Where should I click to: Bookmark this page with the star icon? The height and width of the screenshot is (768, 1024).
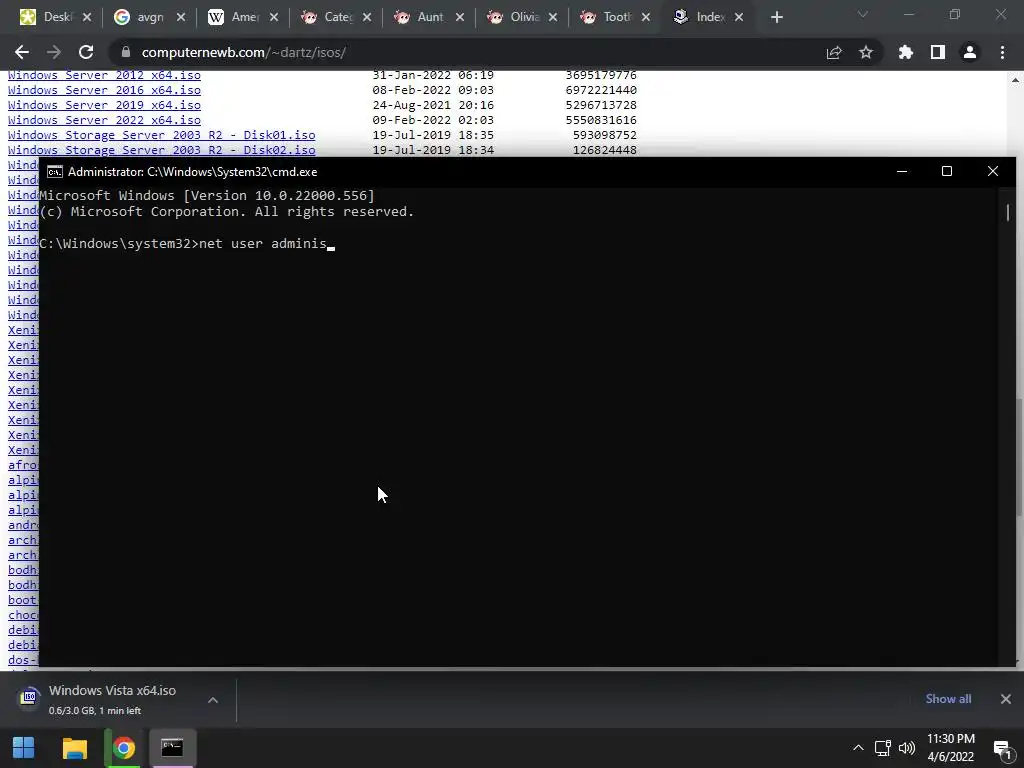[x=866, y=52]
